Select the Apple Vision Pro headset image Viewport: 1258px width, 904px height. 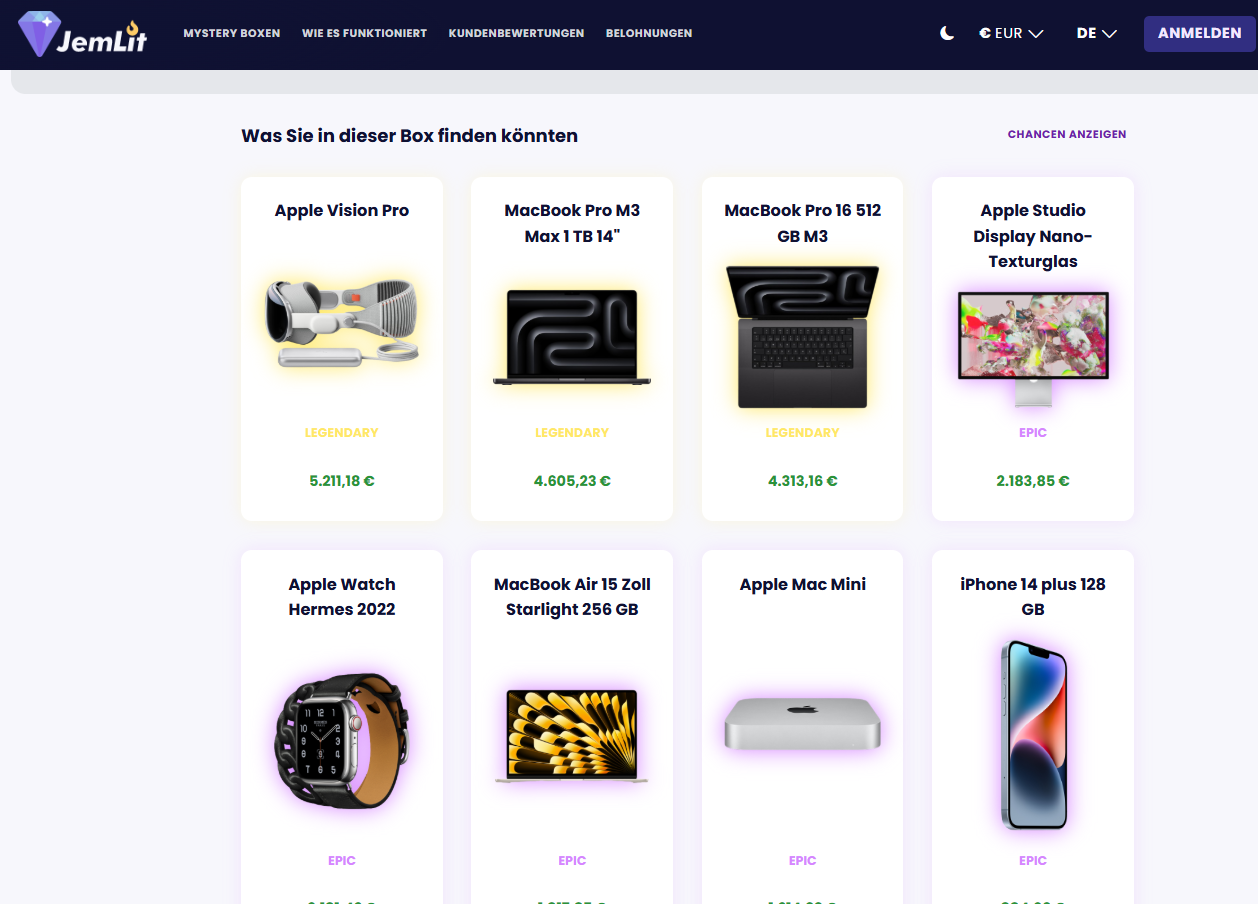click(x=342, y=323)
